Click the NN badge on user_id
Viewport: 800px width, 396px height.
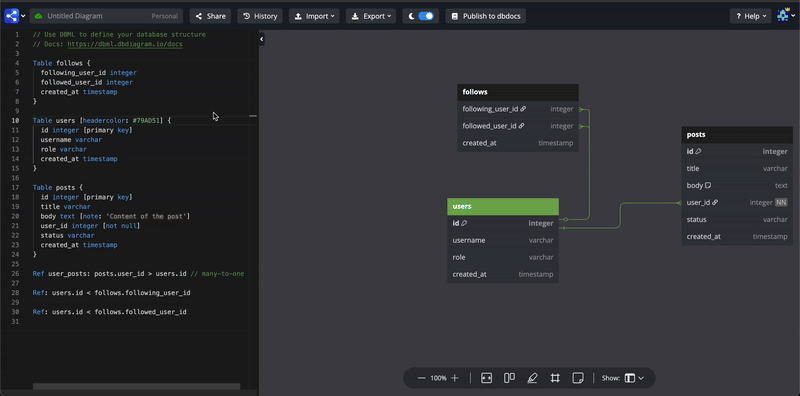[x=781, y=203]
